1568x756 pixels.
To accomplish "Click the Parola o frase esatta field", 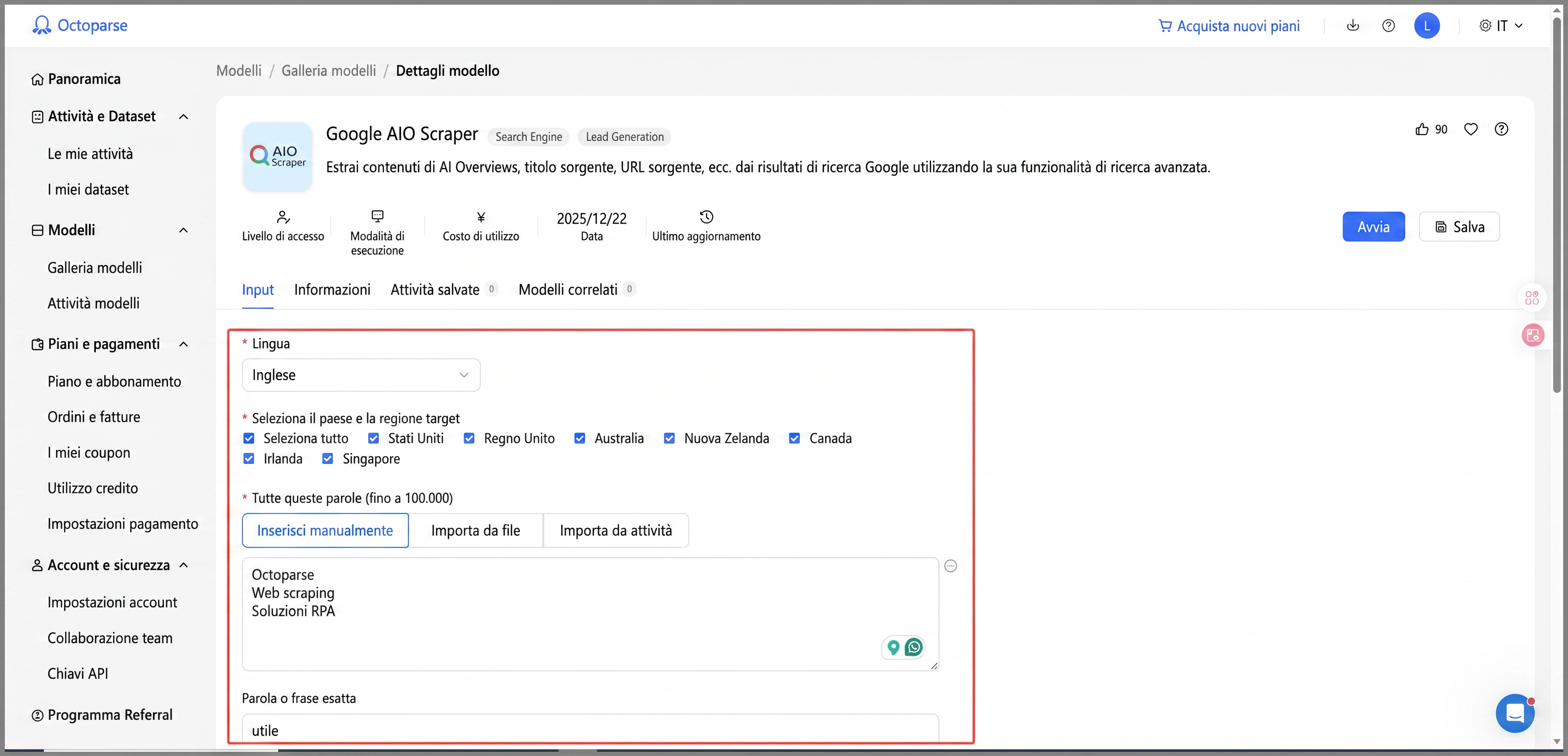I will pyautogui.click(x=591, y=729).
